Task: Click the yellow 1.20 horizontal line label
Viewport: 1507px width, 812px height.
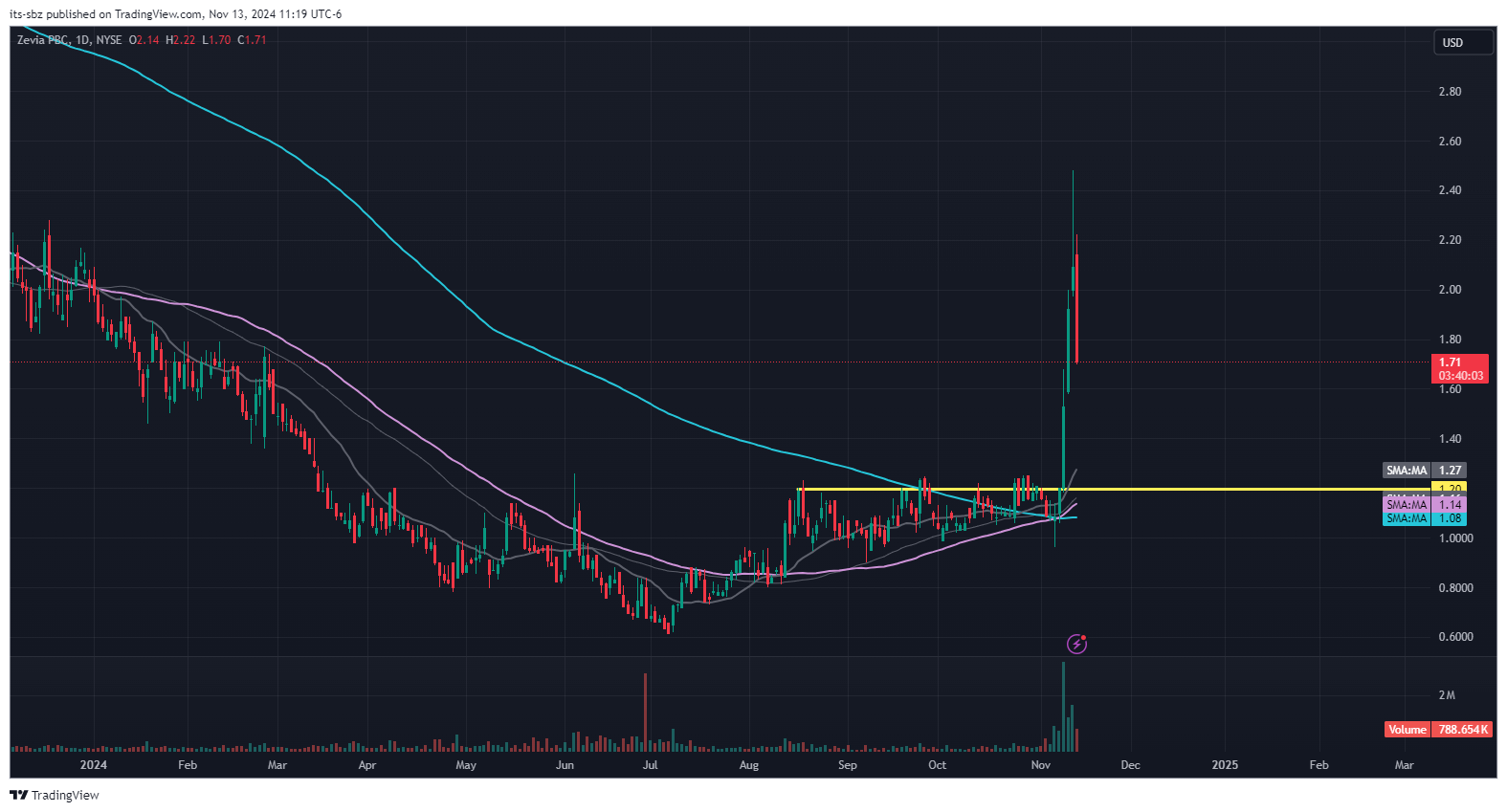Action: (x=1450, y=489)
